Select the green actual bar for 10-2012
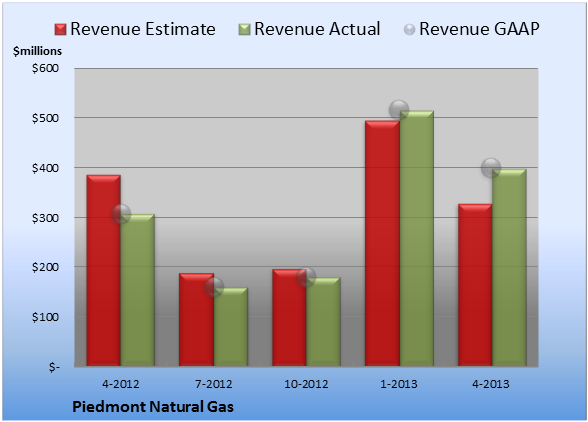 (323, 322)
